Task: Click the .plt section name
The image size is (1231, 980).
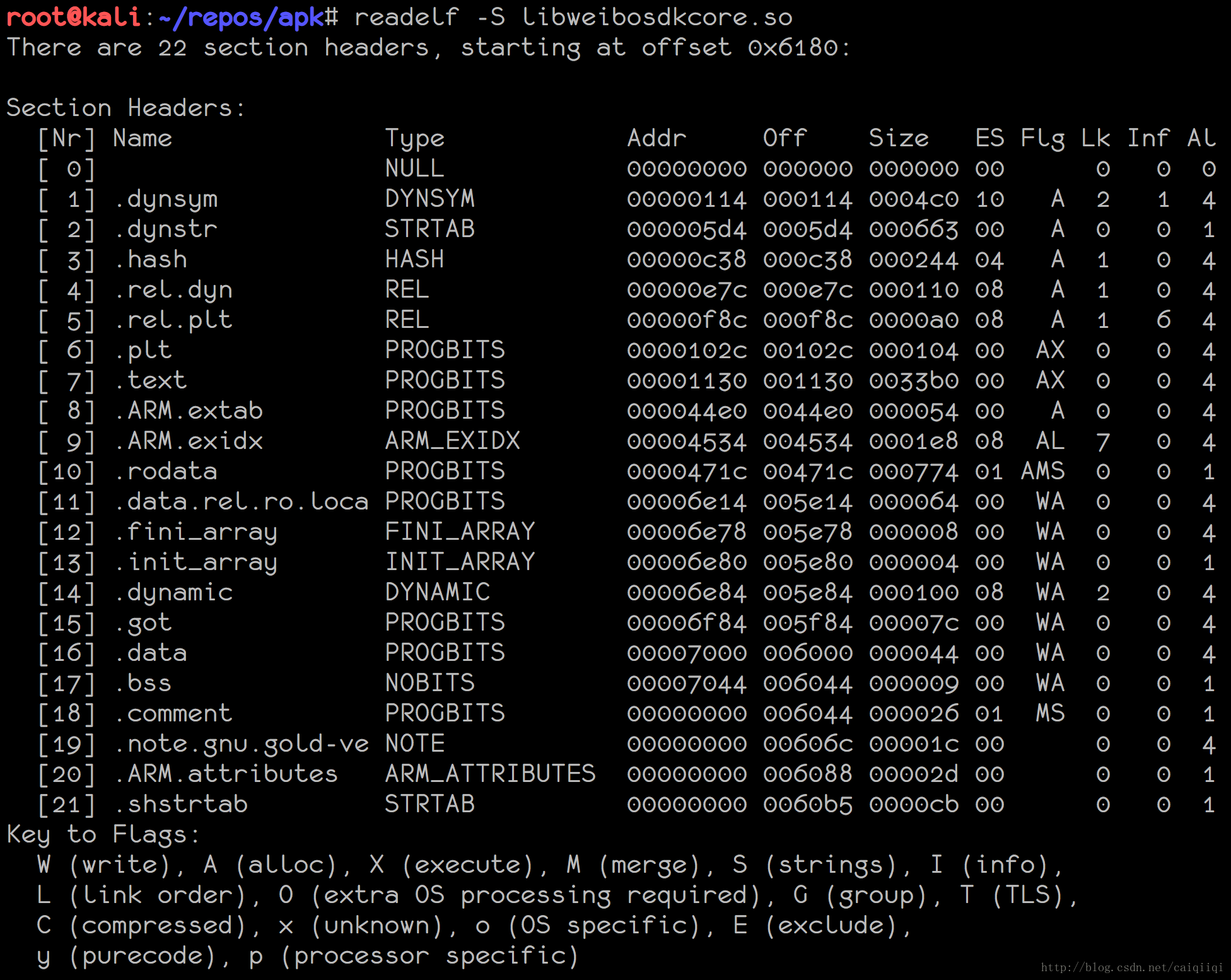Action: [x=144, y=351]
